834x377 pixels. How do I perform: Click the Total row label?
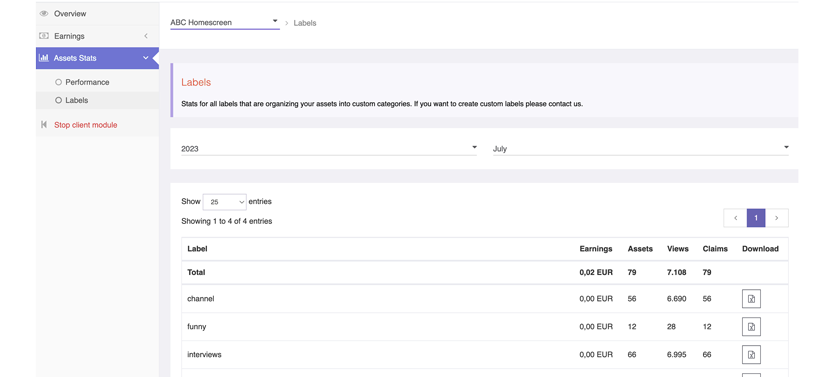[x=196, y=272]
